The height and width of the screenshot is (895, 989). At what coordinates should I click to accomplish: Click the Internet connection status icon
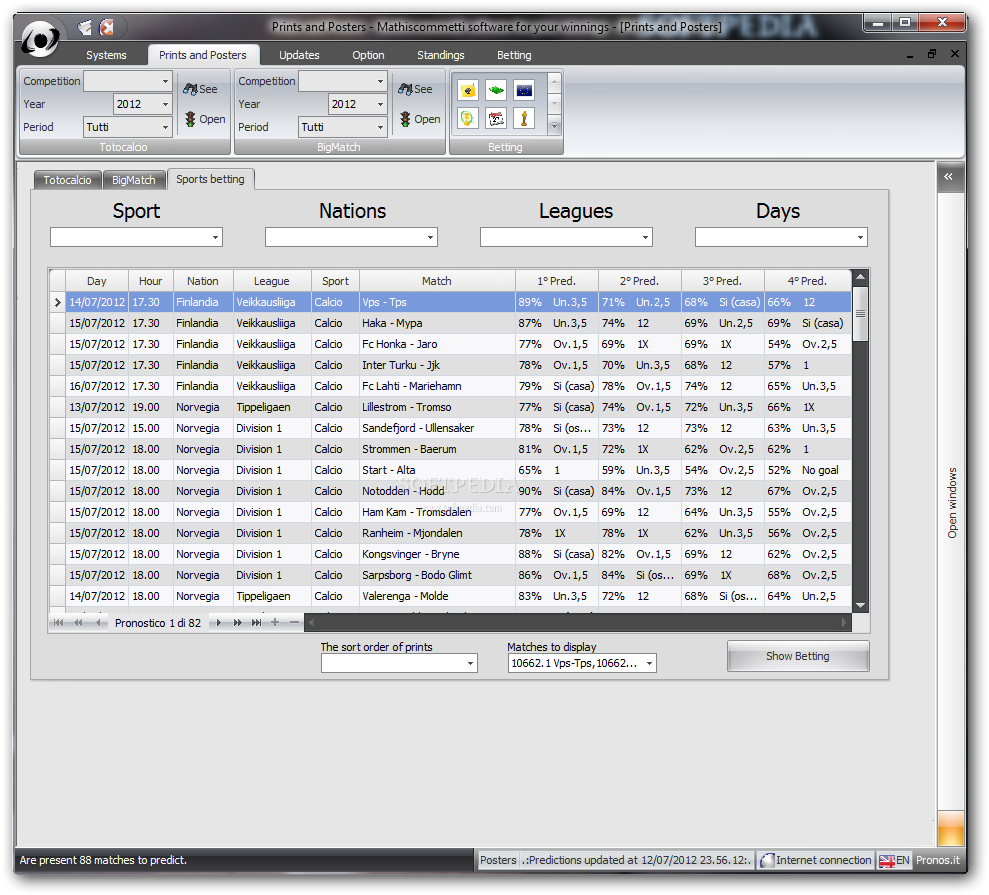(767, 860)
